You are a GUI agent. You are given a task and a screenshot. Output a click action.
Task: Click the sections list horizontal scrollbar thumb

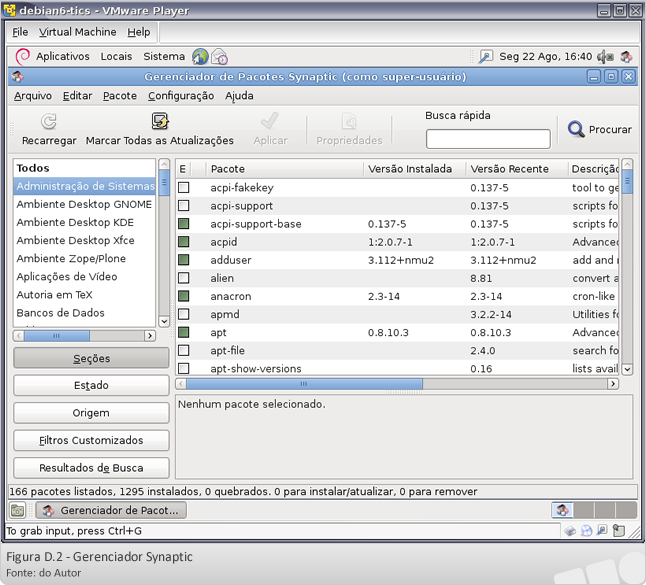click(x=57, y=336)
